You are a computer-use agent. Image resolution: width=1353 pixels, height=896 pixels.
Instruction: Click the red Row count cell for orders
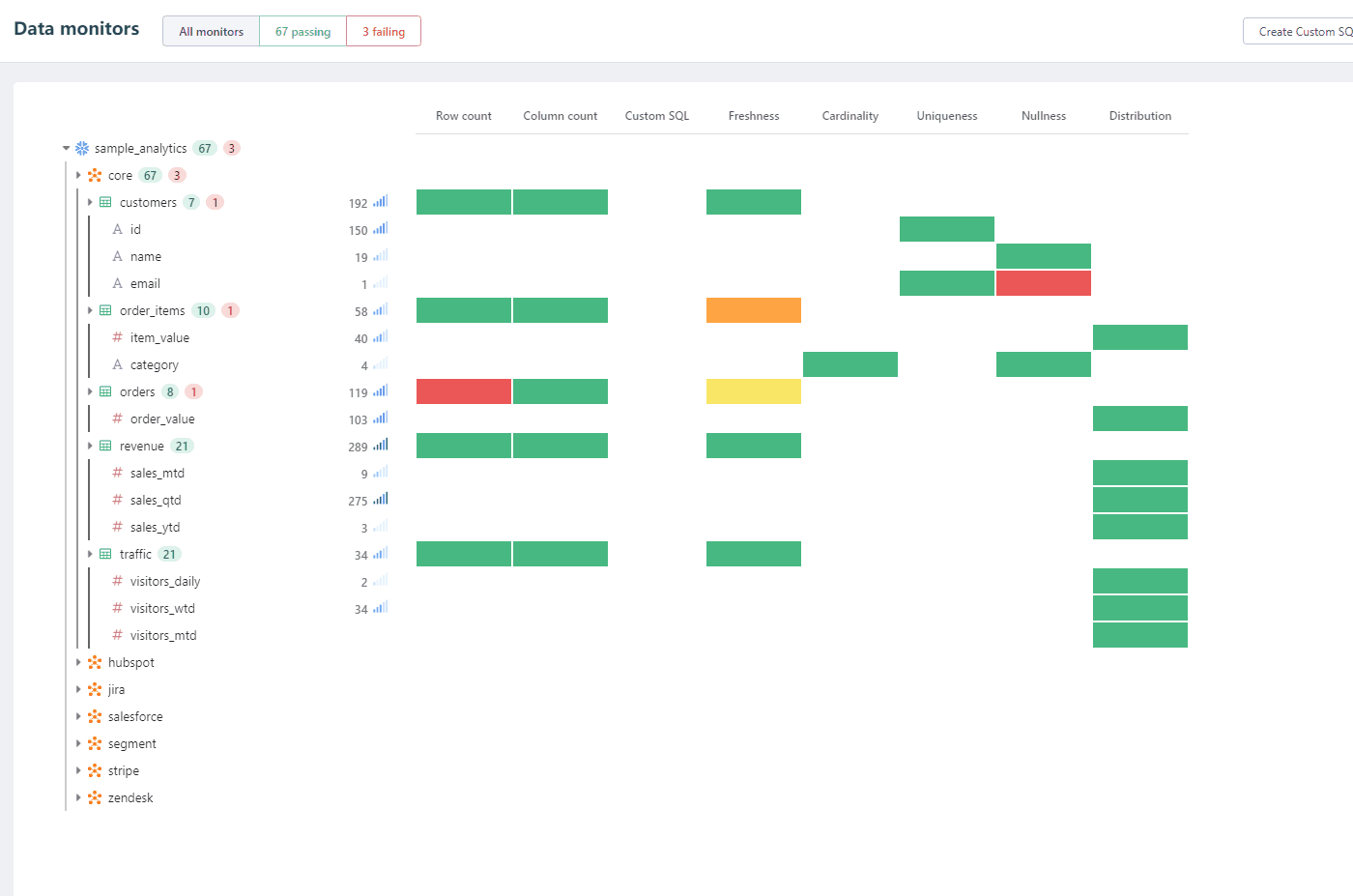464,391
